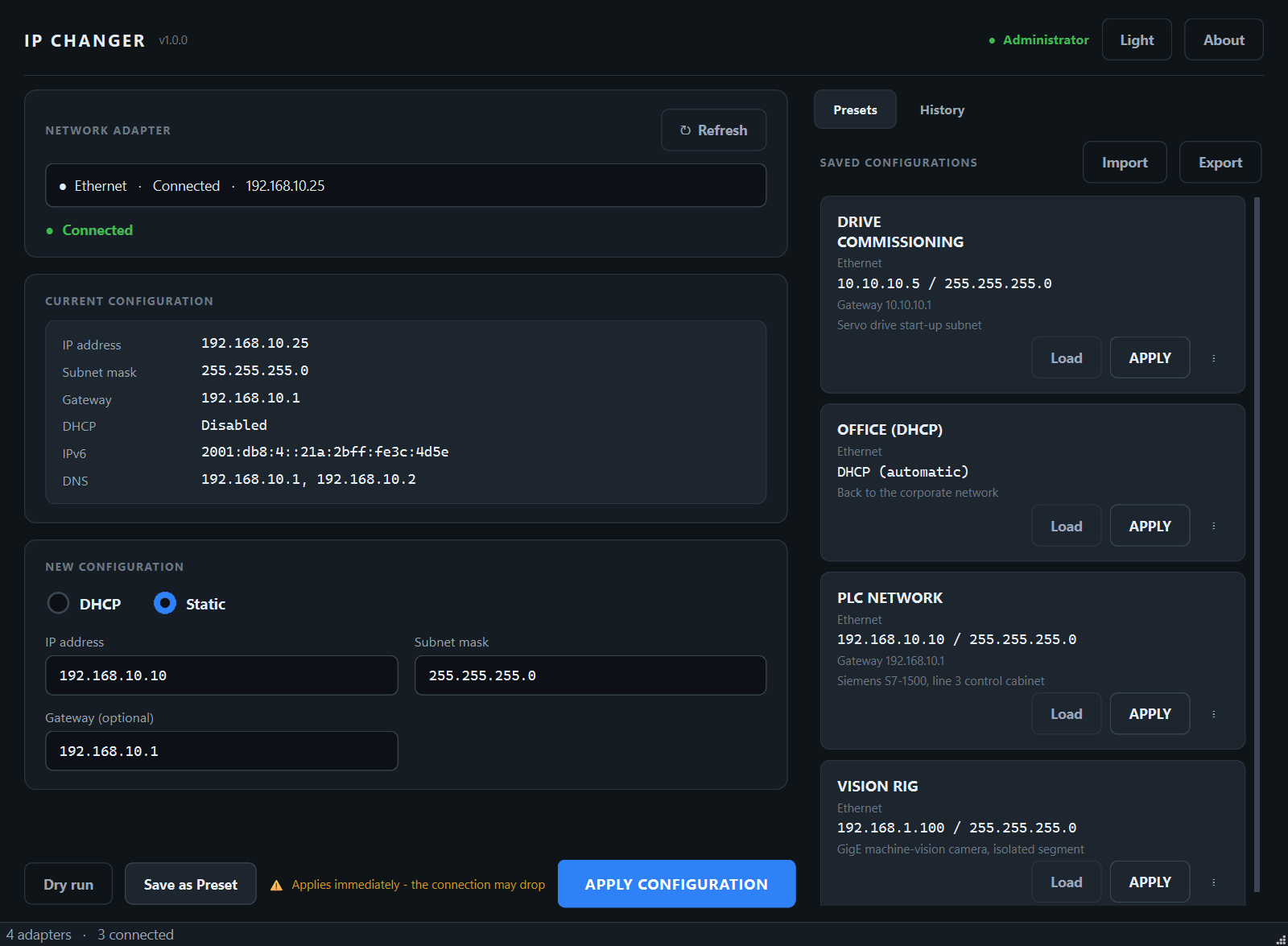Click the v1.0.0 version label
Image resolution: width=1288 pixels, height=946 pixels.
pos(173,40)
